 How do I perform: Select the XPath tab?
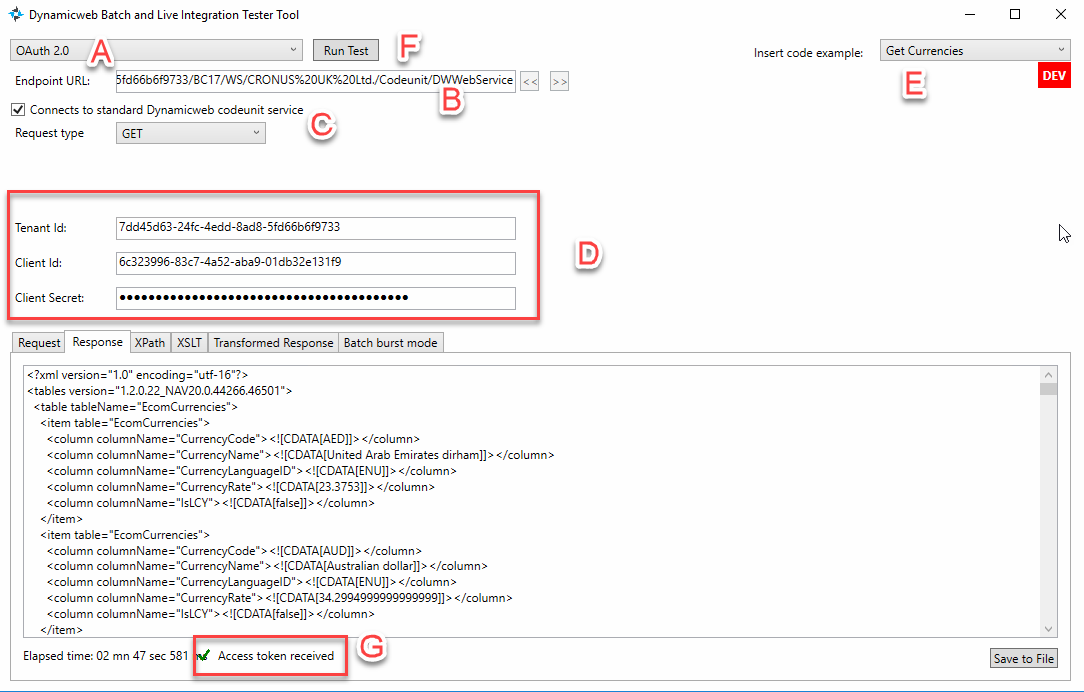tap(150, 343)
